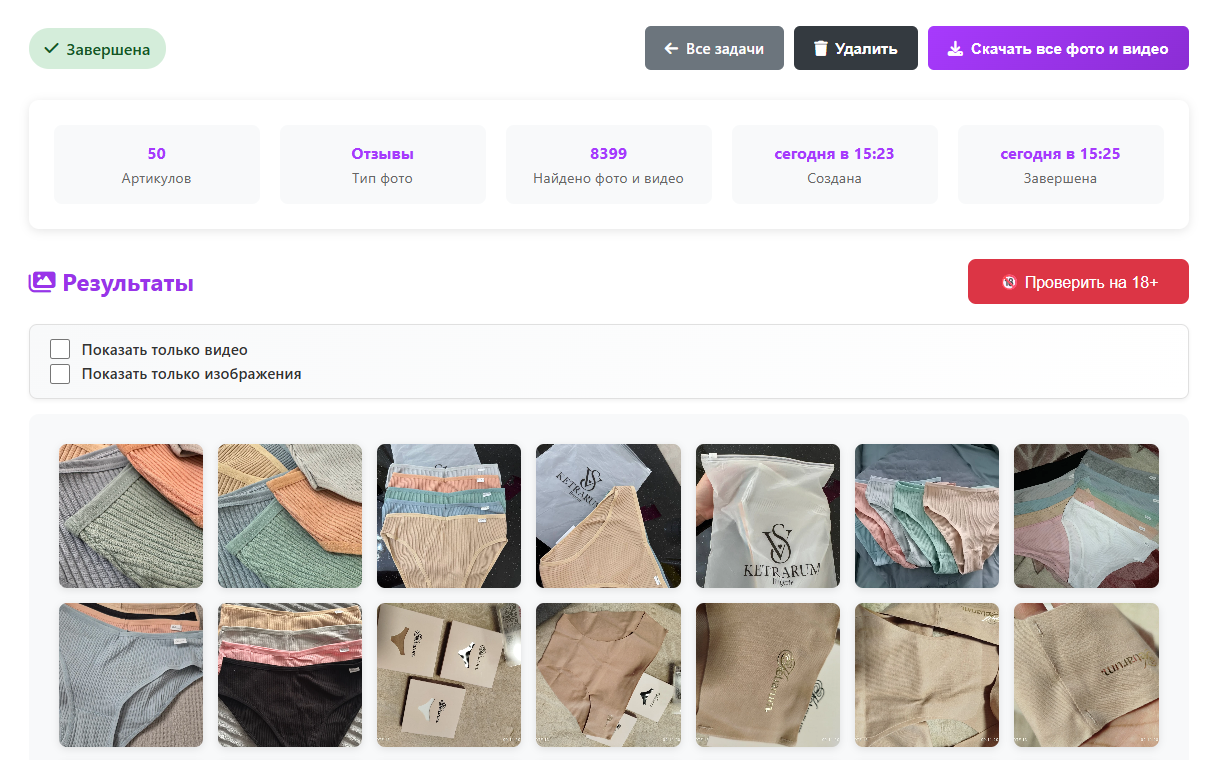Click the images icon next to Результаты
Viewport: 1232px width, 760px height.
pyautogui.click(x=42, y=283)
